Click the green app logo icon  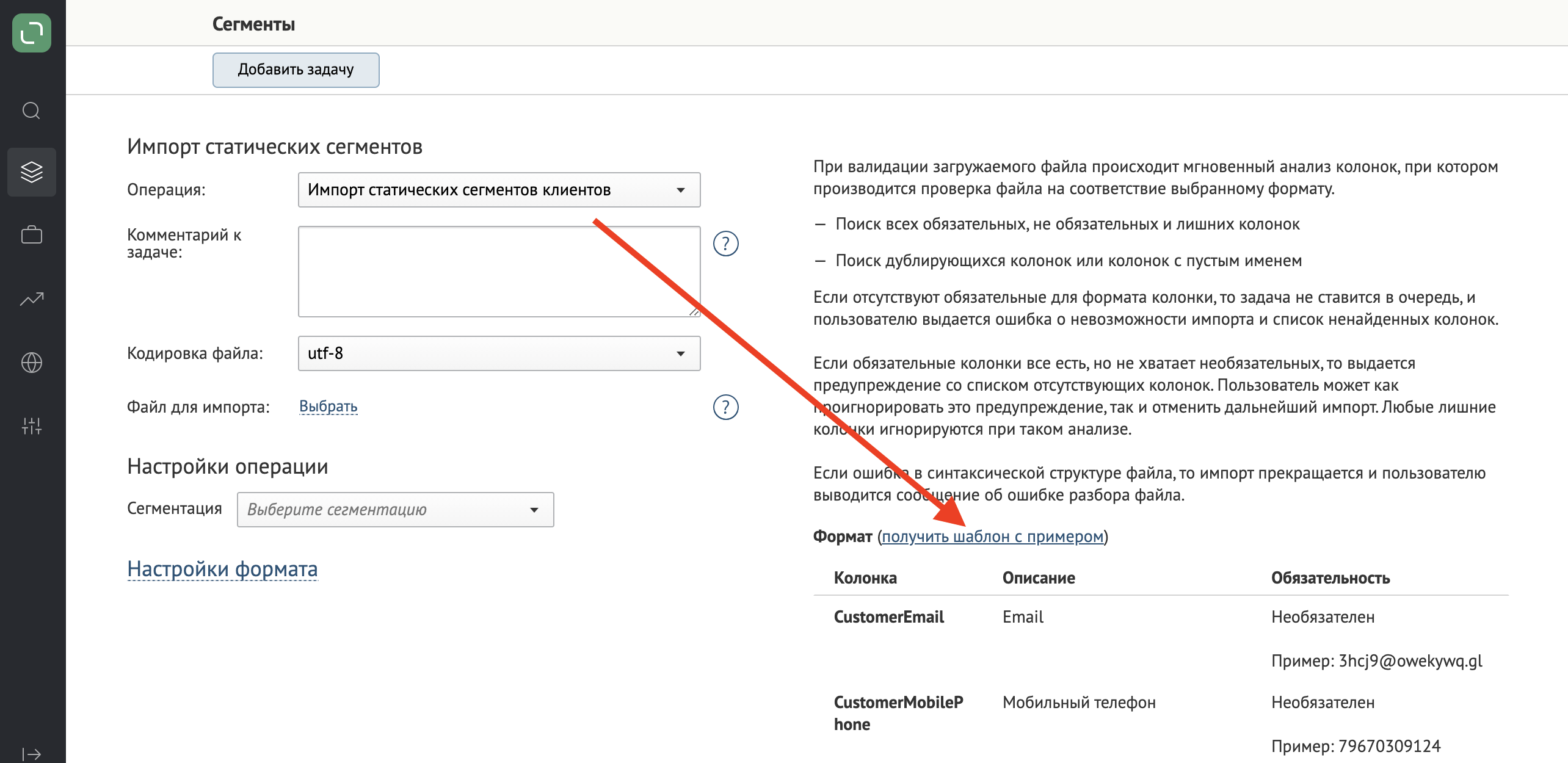[x=32, y=33]
